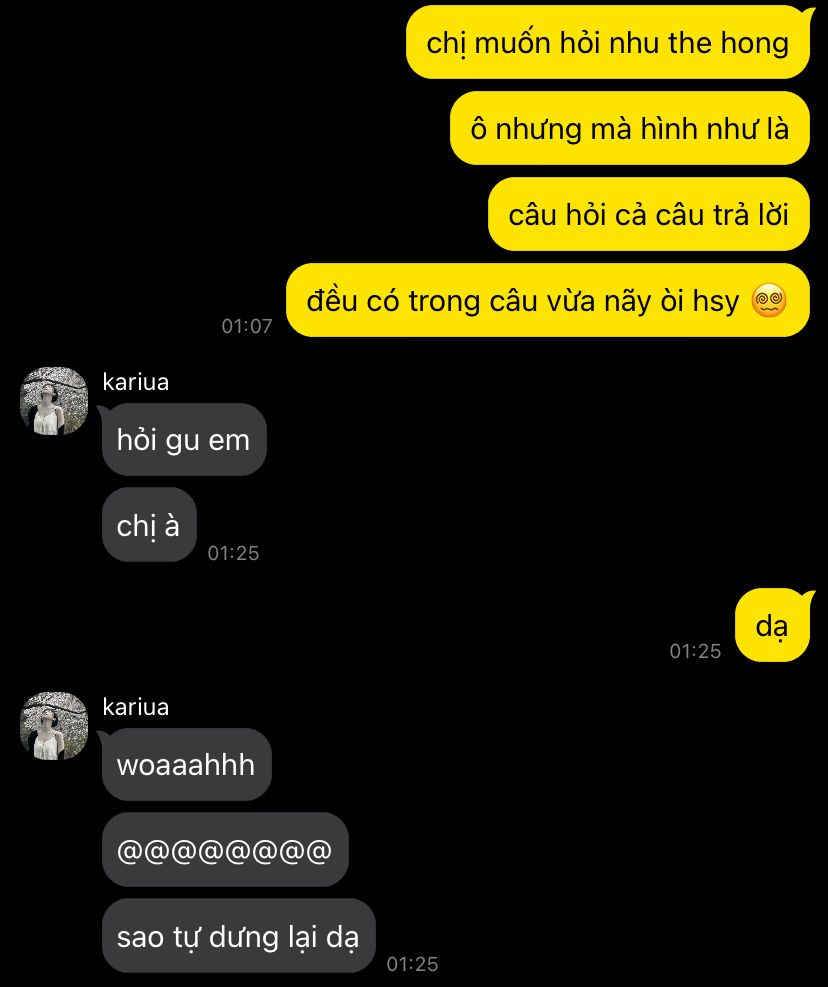
Task: Select the 'chị muốn hỏi nhu the hong' bubble
Action: 608,42
